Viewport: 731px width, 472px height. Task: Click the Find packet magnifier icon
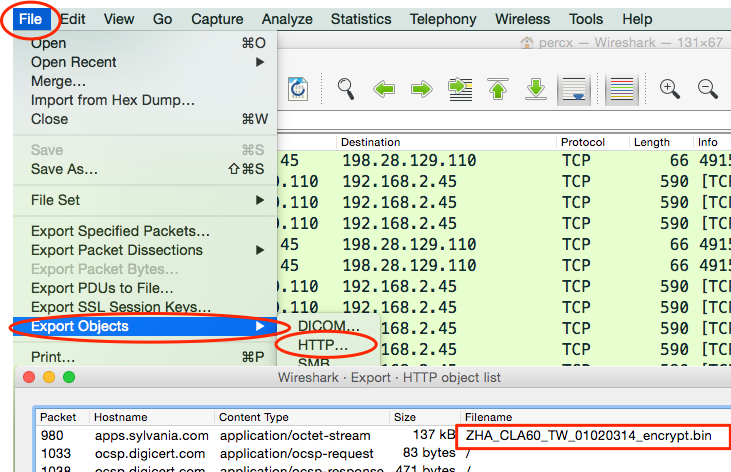[346, 89]
